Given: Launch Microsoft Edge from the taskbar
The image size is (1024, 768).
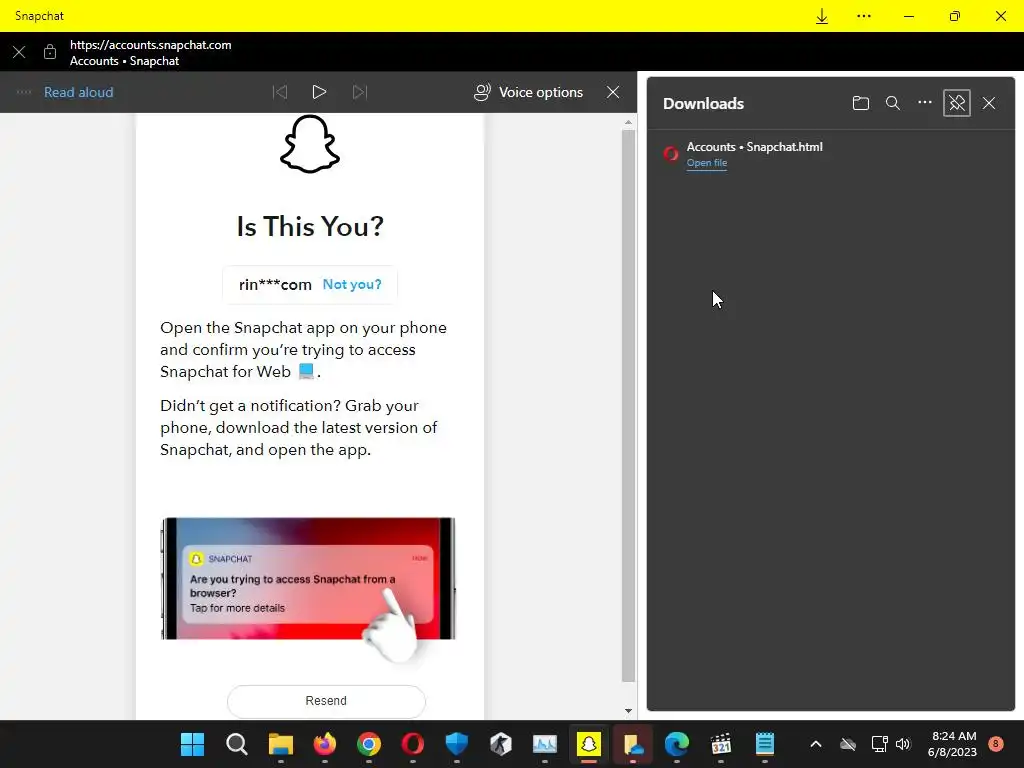Looking at the screenshot, I should (x=677, y=744).
